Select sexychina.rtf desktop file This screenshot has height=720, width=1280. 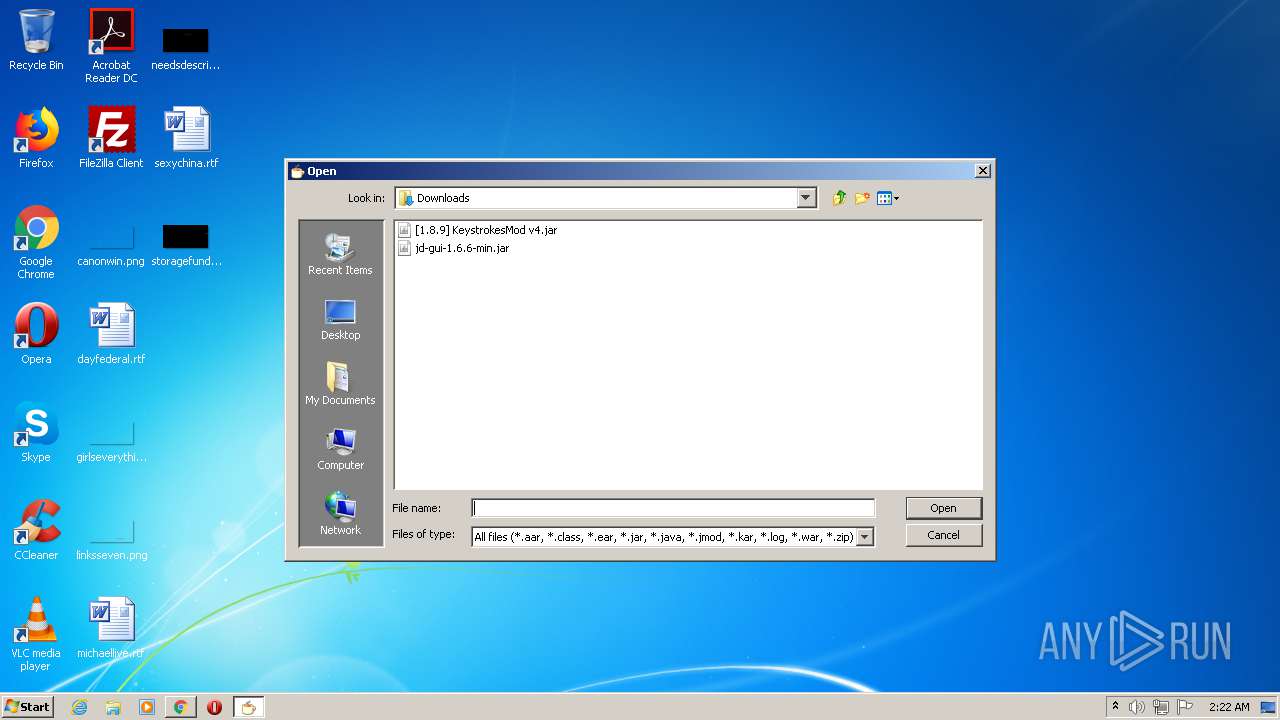[186, 138]
